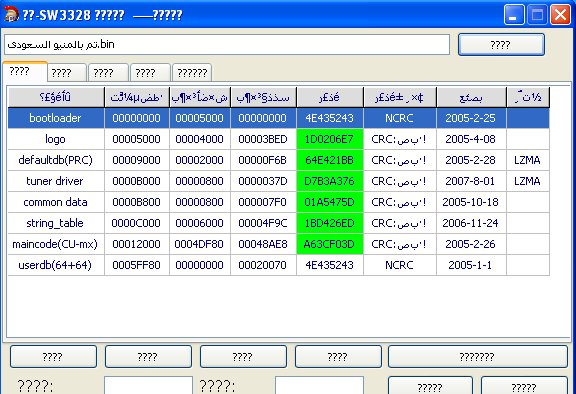Click 4E435243 in the bootloader row
Image resolution: width=576 pixels, height=394 pixels.
[330, 118]
